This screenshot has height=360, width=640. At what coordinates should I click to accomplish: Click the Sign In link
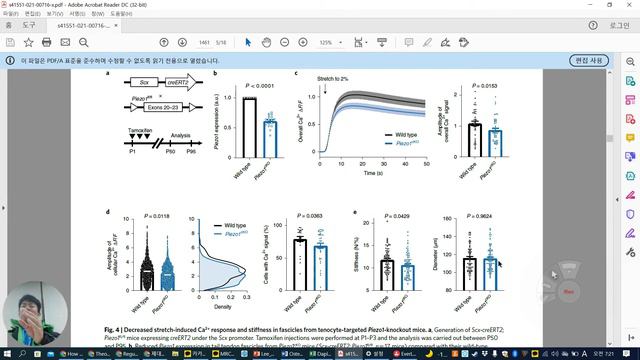click(x=620, y=25)
